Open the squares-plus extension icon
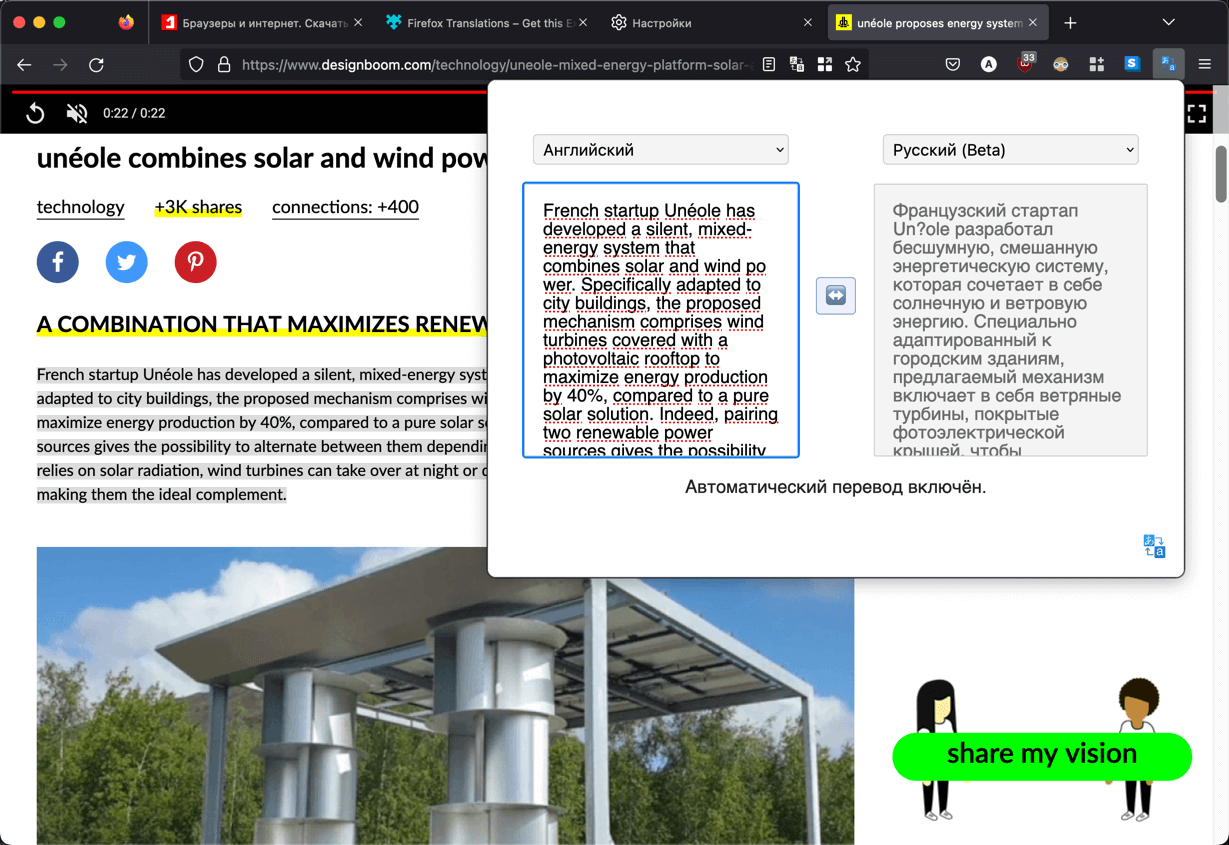 pos(1097,64)
